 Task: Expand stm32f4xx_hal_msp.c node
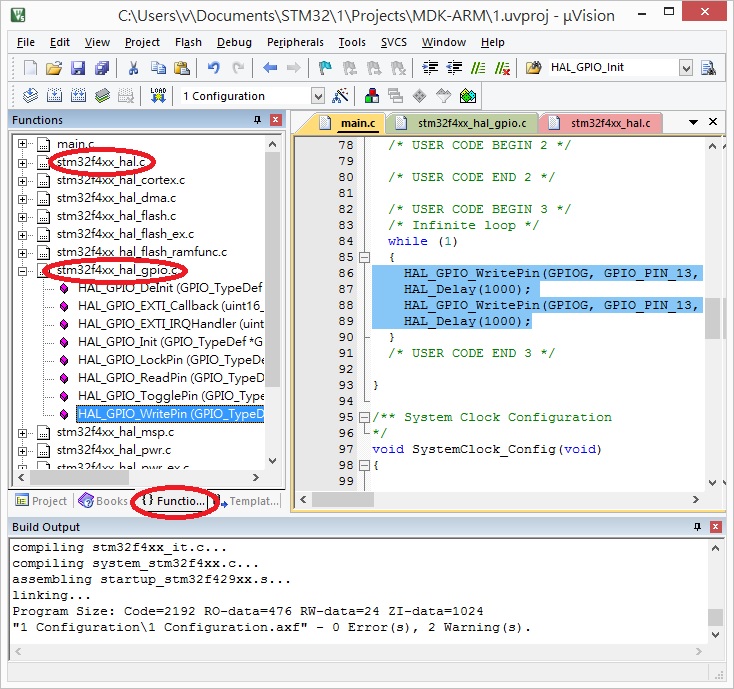22,433
